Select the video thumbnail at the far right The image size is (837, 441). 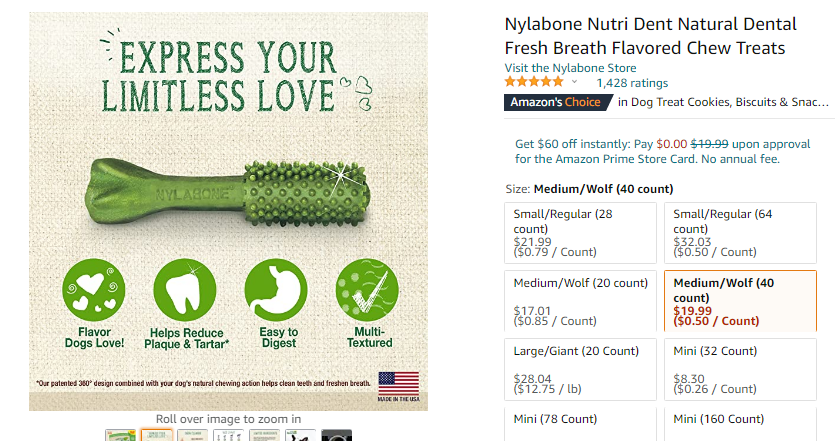coord(336,436)
